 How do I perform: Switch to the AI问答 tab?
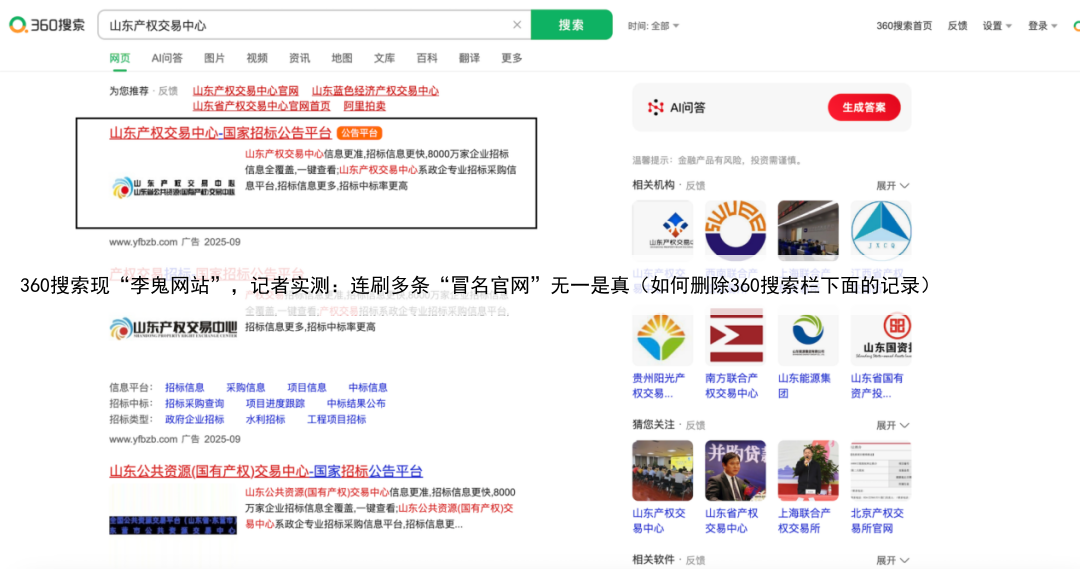click(x=167, y=59)
